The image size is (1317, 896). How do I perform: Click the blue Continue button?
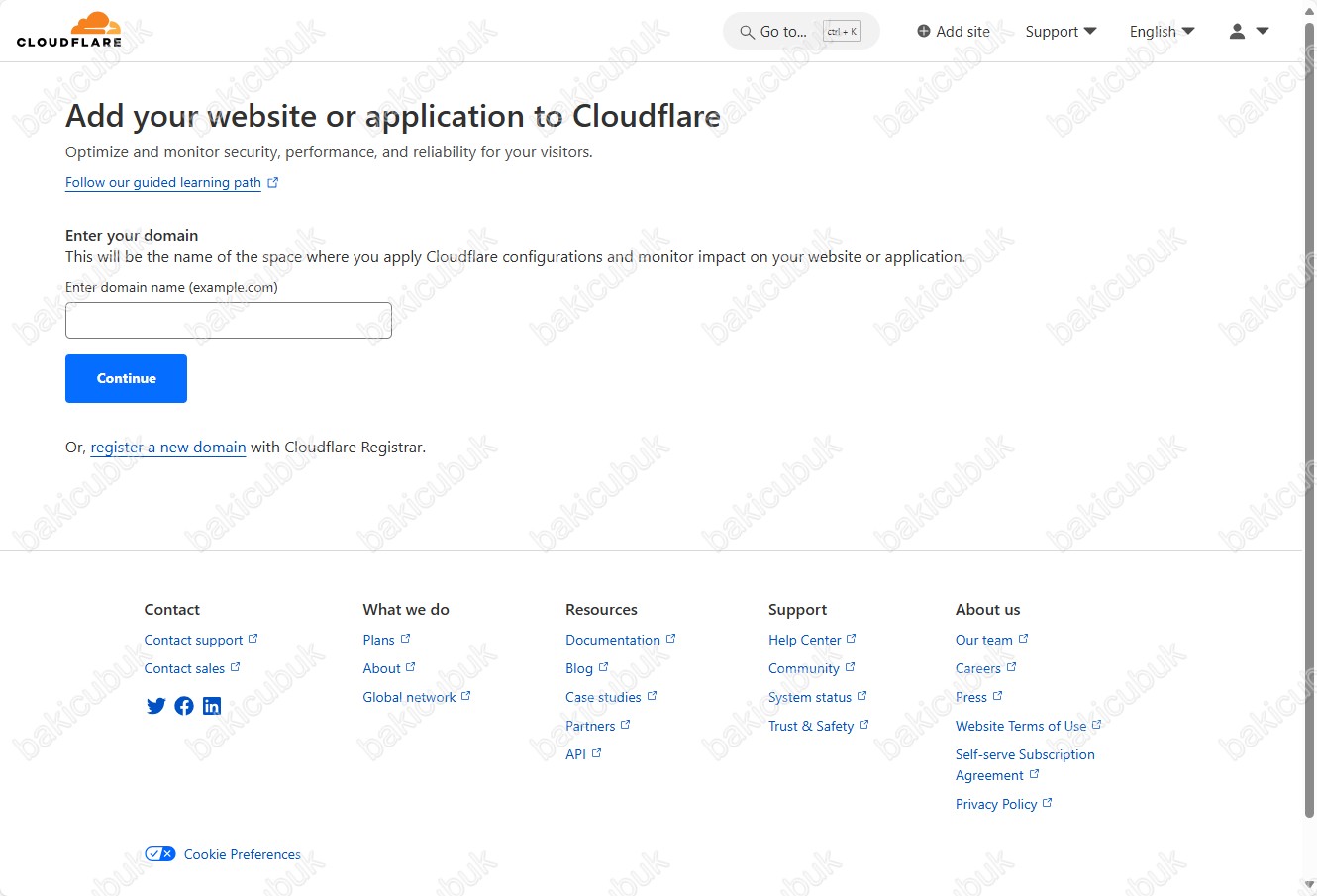[x=126, y=378]
